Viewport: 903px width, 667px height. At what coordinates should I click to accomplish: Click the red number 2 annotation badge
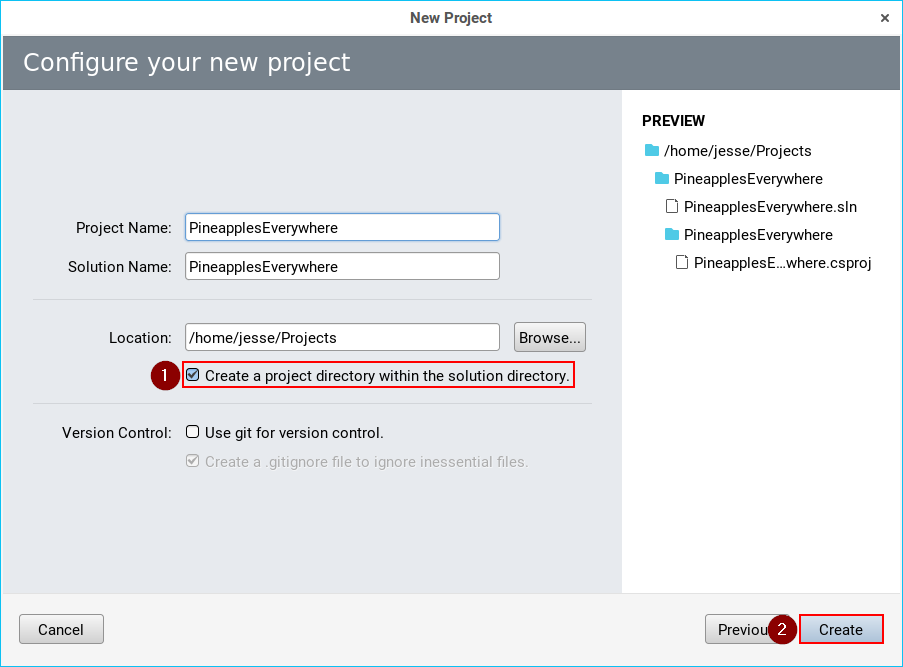click(x=783, y=629)
